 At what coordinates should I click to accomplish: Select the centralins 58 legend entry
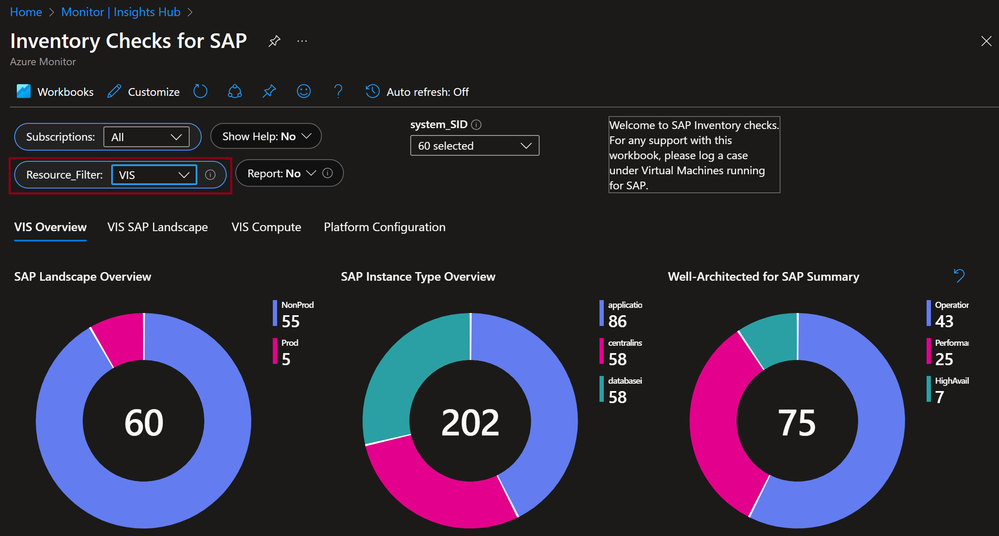pyautogui.click(x=621, y=352)
